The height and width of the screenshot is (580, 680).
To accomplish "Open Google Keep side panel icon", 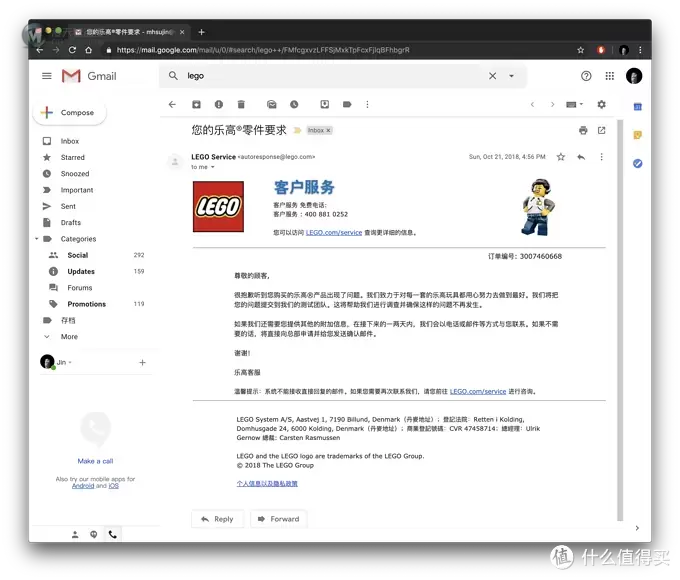I will 637,135.
